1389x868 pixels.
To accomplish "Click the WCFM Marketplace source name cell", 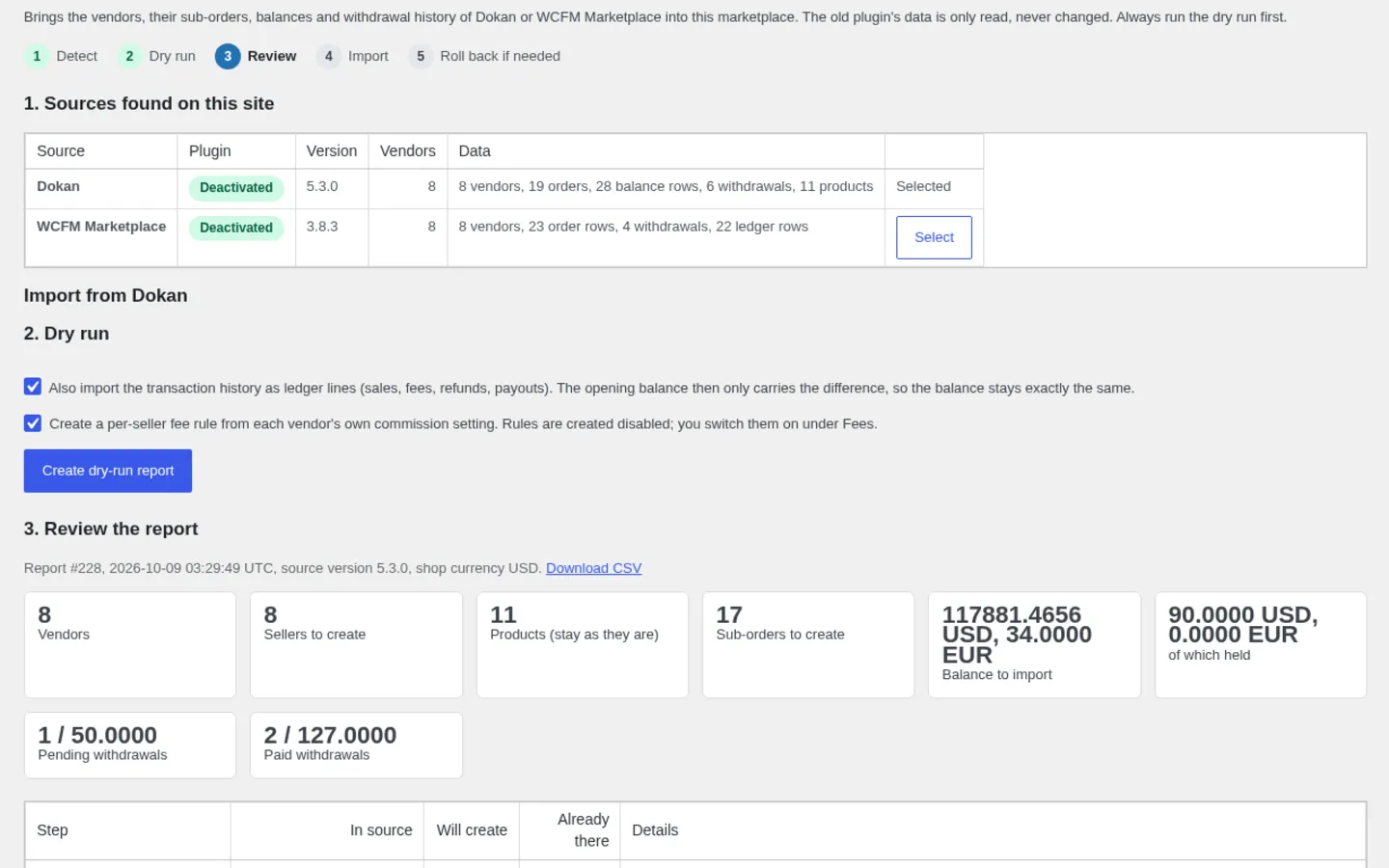I will pos(101,237).
